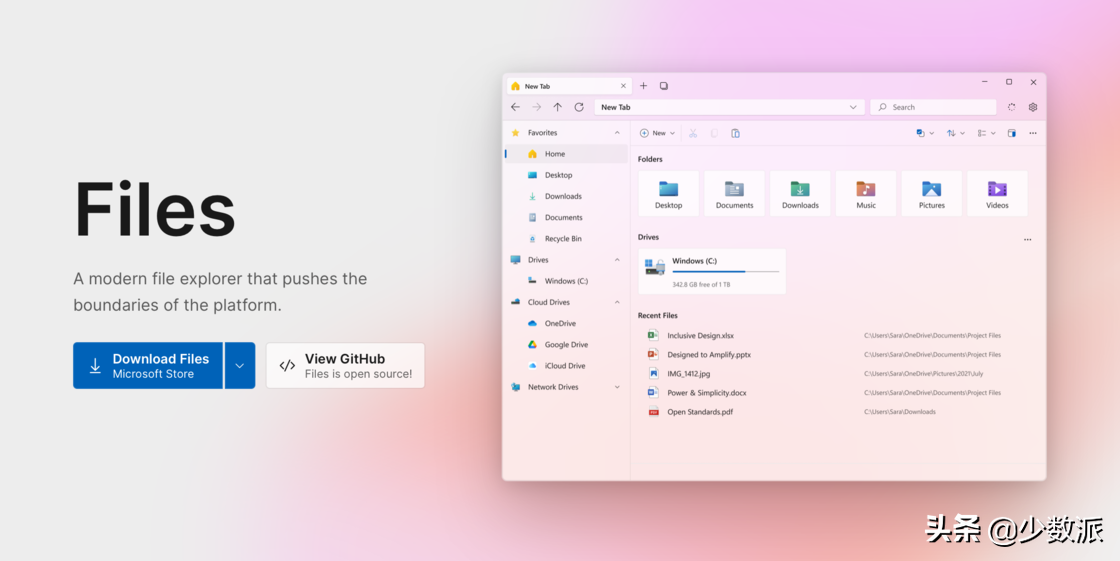Screen dimensions: 1120x561
Task: Click inside the Search box
Action: (933, 107)
